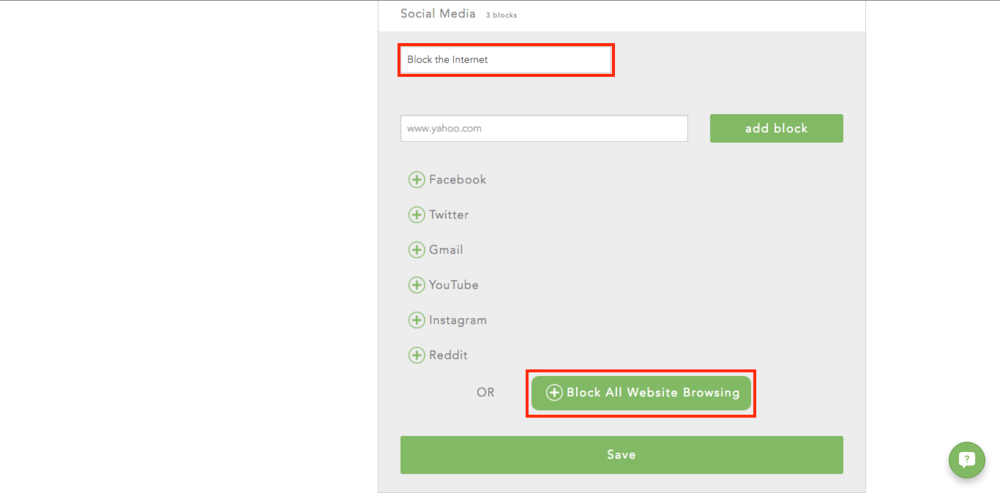Focus the Block the Internet name field
Viewport: 1000px width, 493px height.
coord(506,60)
